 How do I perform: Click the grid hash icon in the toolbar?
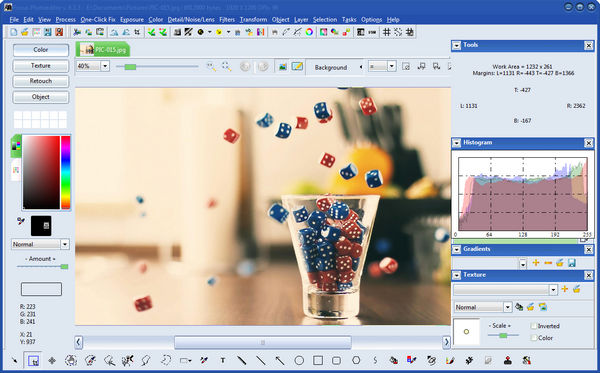tap(386, 32)
